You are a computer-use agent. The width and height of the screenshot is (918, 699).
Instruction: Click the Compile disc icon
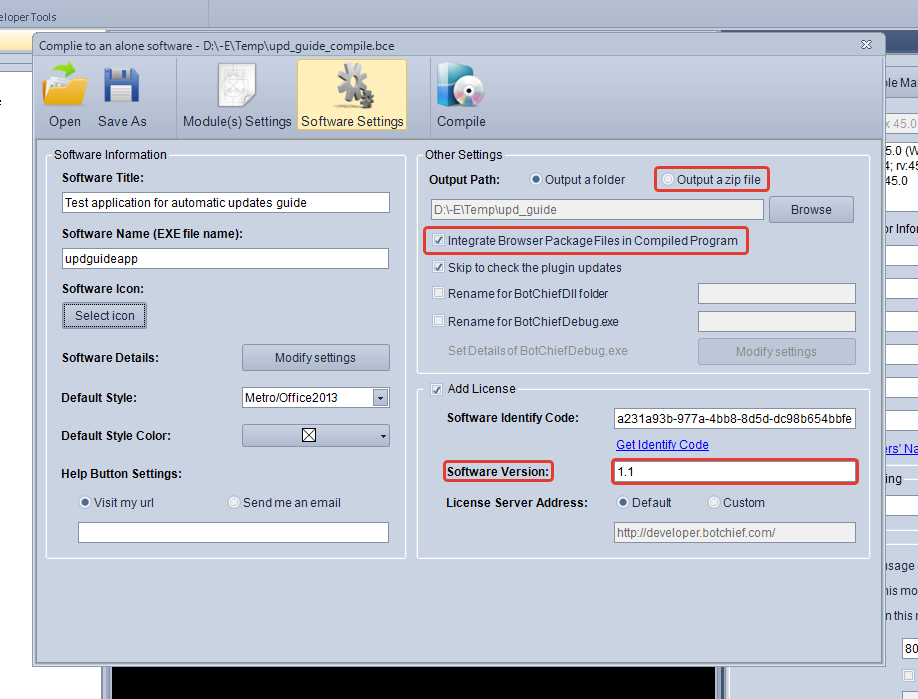[x=461, y=87]
